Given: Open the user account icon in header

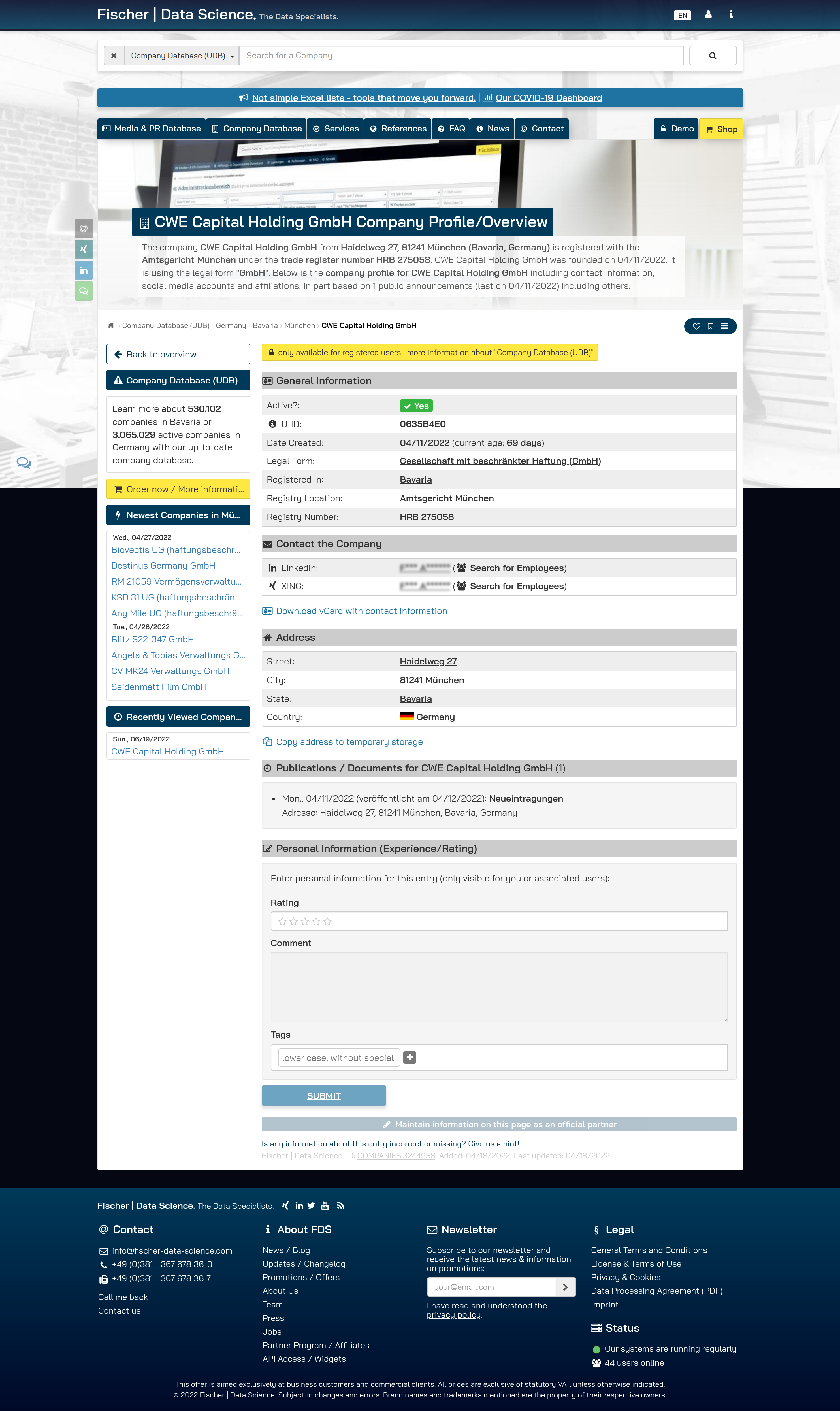Looking at the screenshot, I should 707,15.
